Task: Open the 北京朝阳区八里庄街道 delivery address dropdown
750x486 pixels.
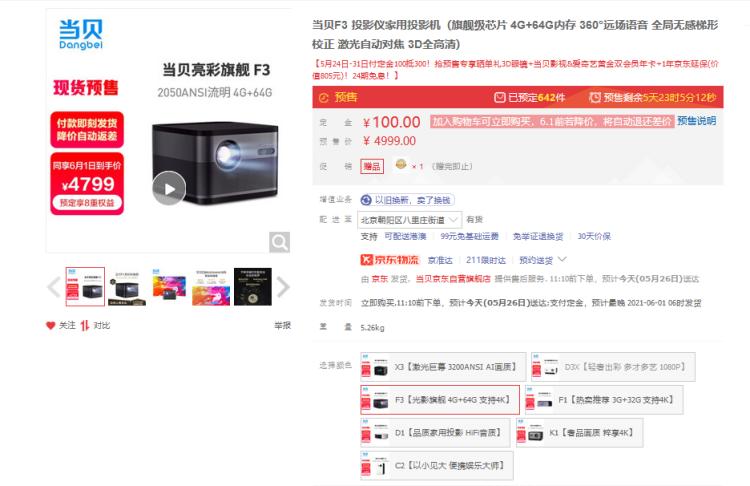Action: click(409, 220)
